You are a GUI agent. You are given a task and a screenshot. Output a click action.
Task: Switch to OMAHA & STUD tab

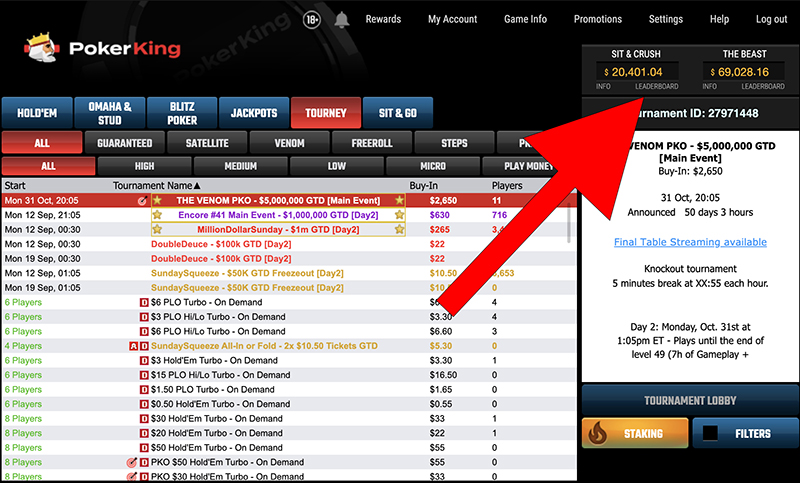[110, 113]
